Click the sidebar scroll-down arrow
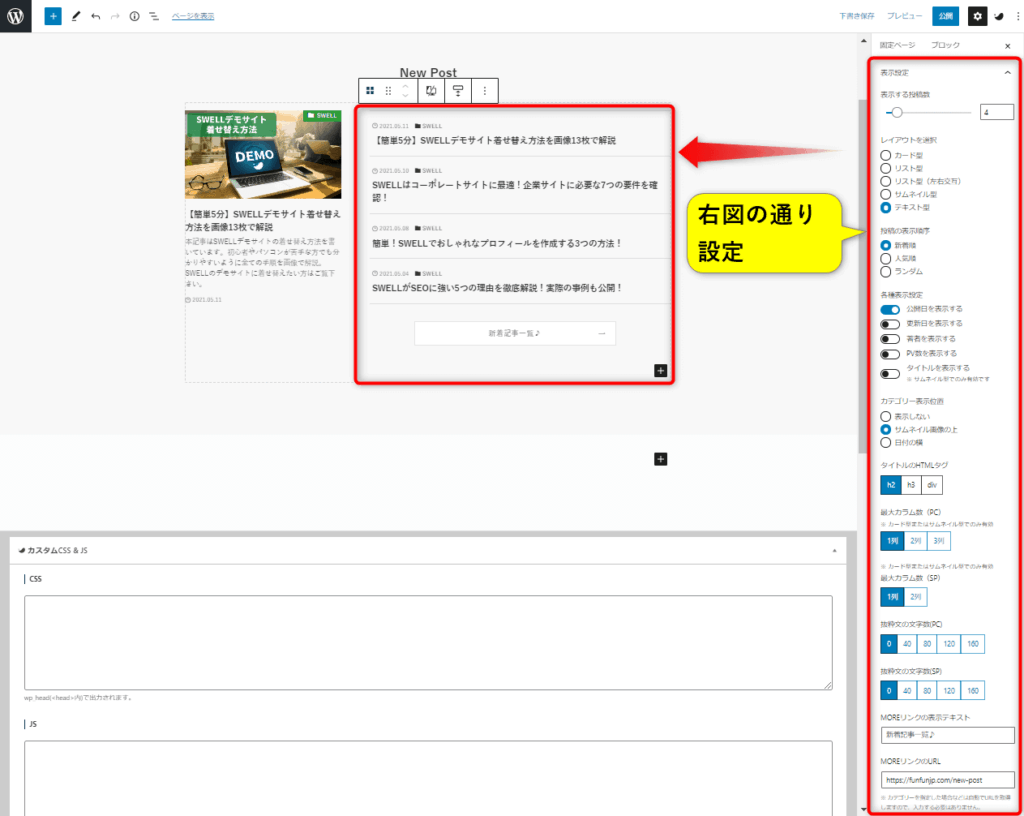The height and width of the screenshot is (816, 1024). coord(864,809)
